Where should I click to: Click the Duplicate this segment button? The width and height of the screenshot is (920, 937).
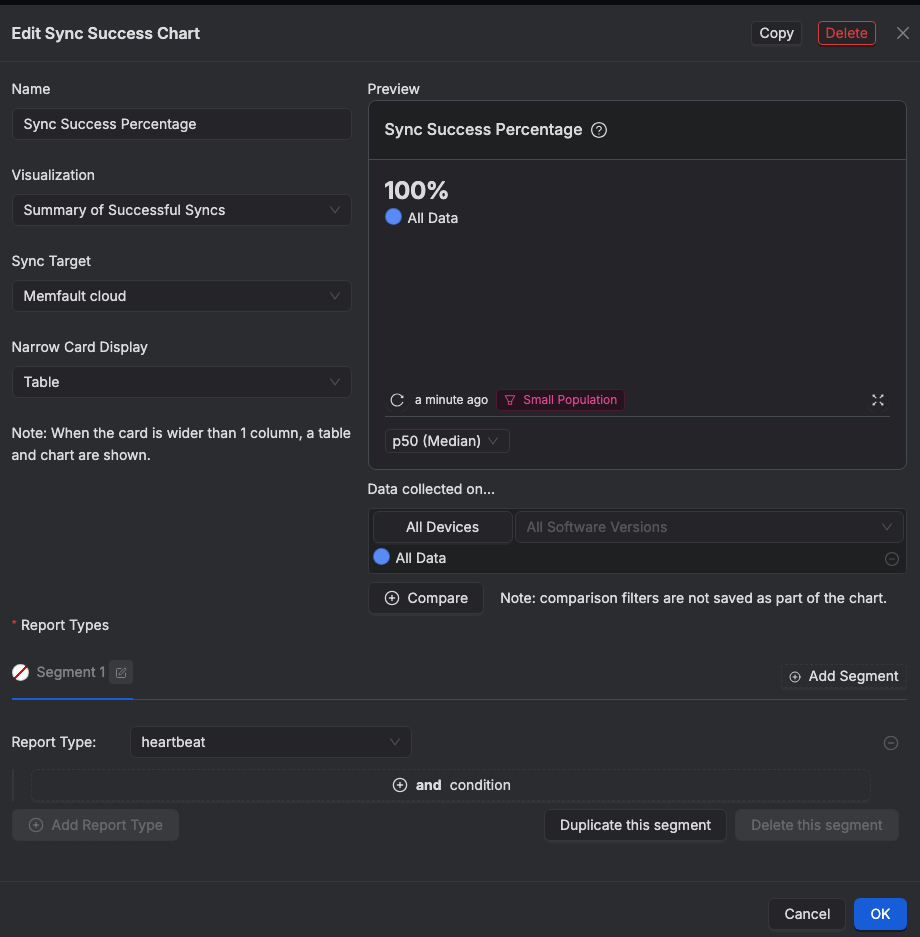635,825
